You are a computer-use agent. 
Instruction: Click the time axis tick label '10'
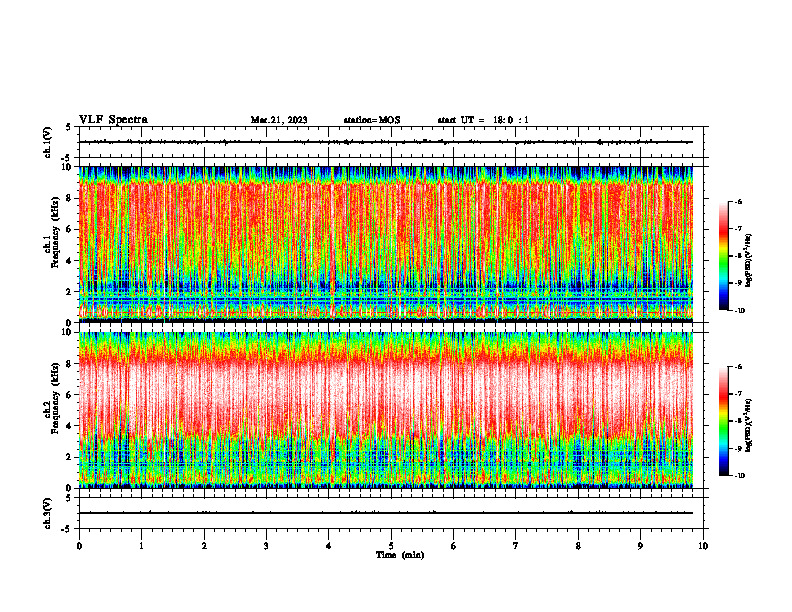(703, 546)
